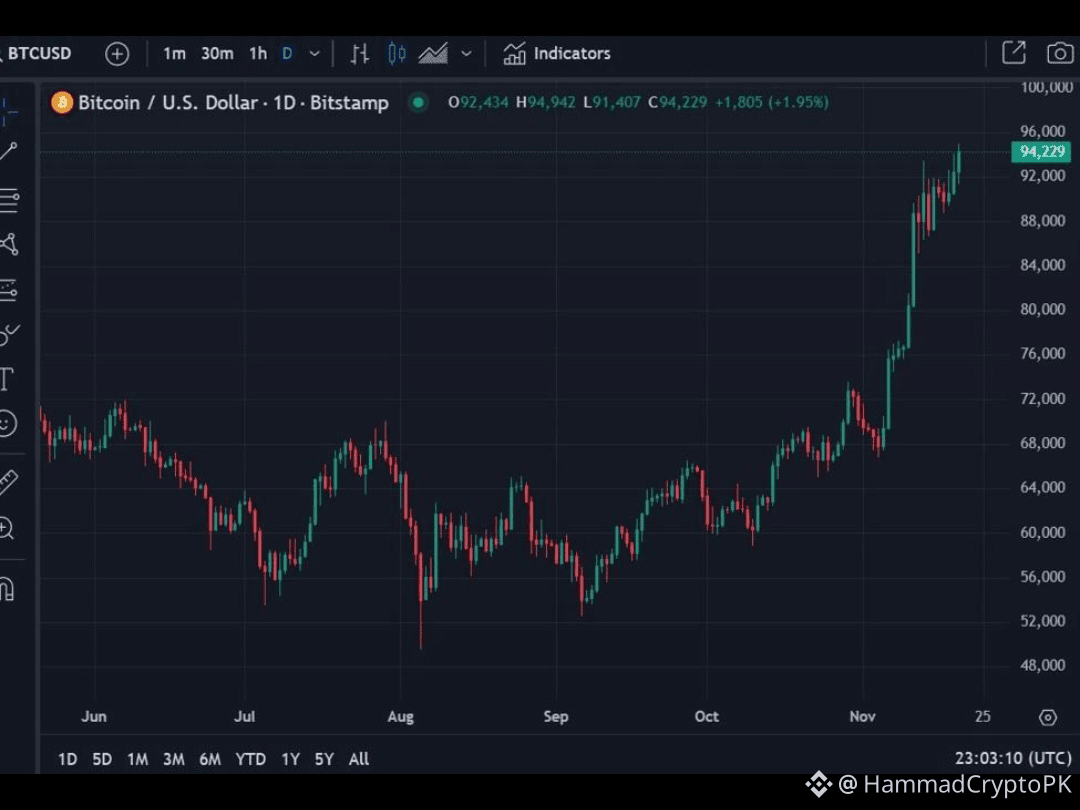
Task: Activate the zoom in tool
Action: click(6, 528)
